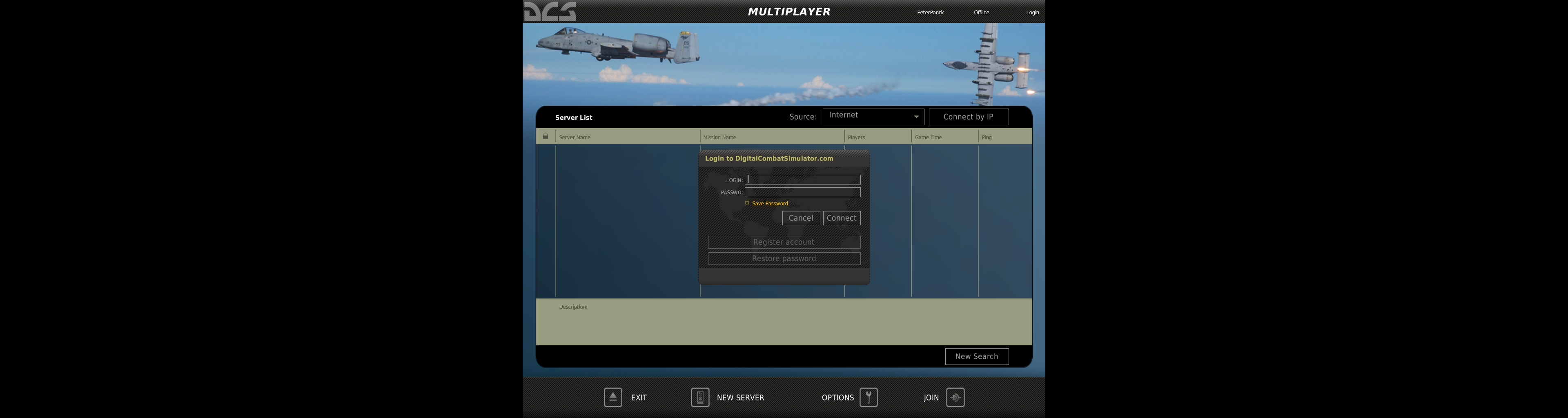Screen dimensions: 1568x418
Task: Click the Login link in the top bar
Action: 1032,13
